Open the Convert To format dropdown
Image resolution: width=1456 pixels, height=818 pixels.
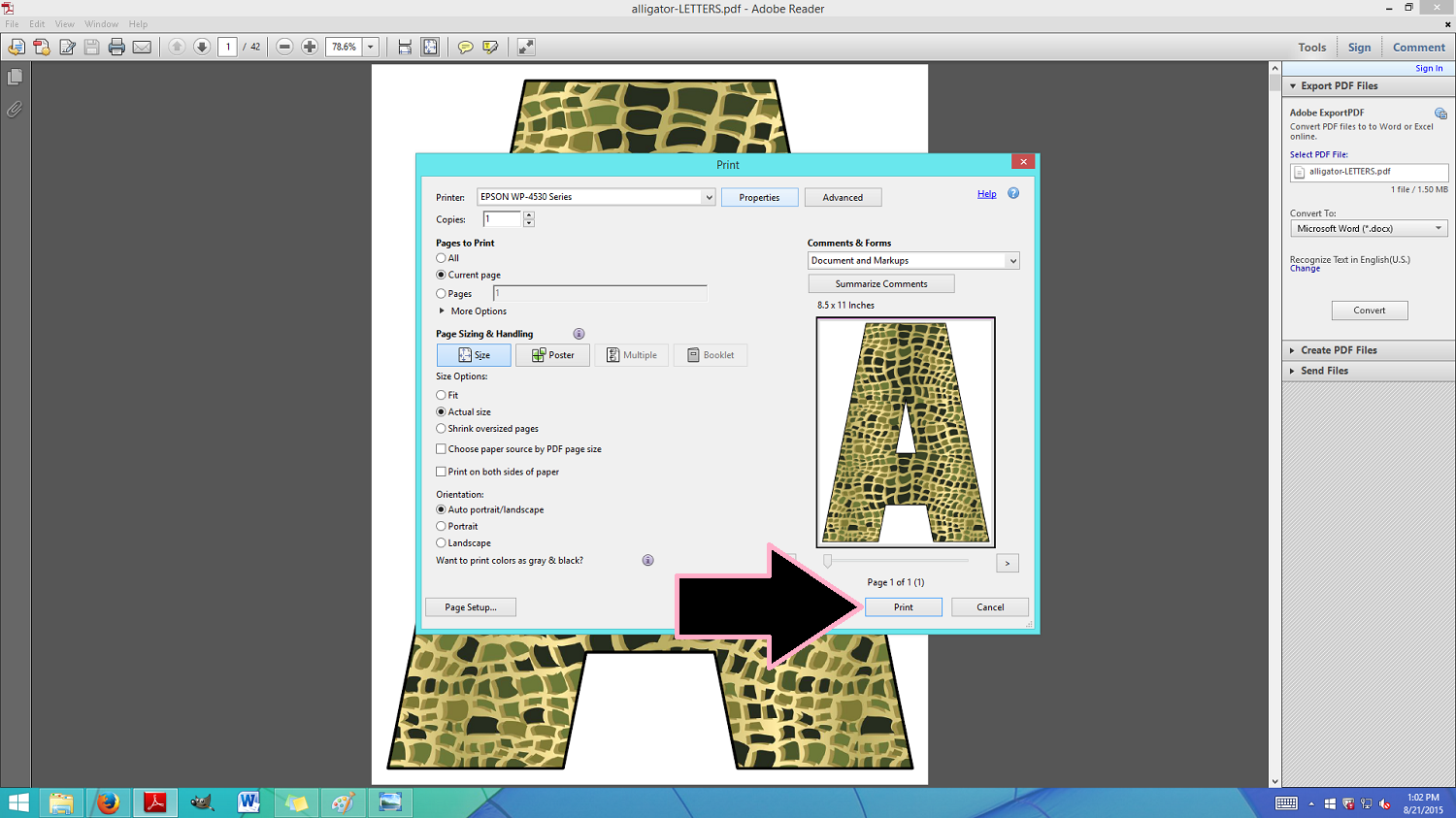1369,229
